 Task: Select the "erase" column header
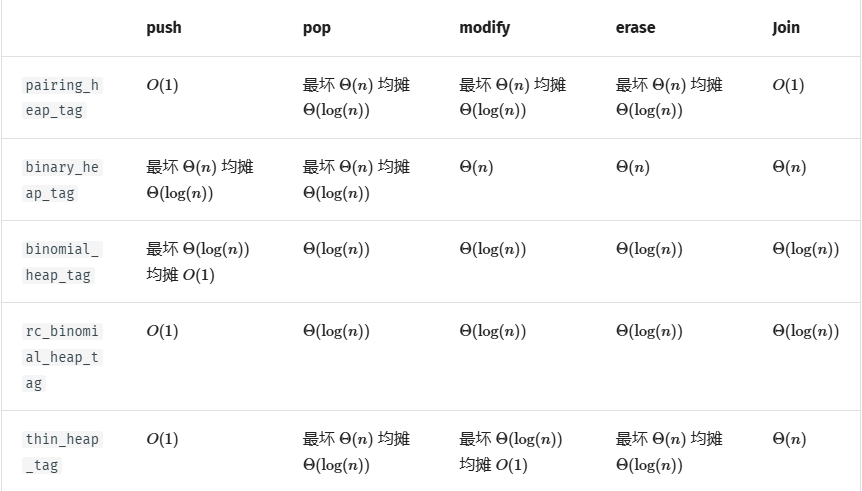coord(635,28)
